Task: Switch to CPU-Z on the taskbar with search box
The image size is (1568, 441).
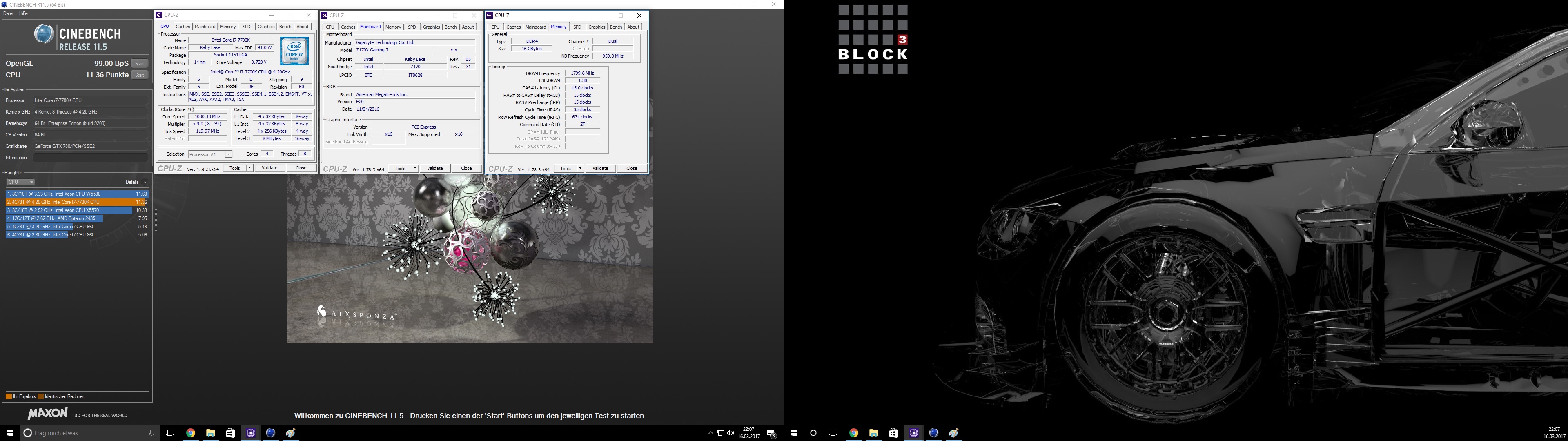Action: pyautogui.click(x=251, y=433)
